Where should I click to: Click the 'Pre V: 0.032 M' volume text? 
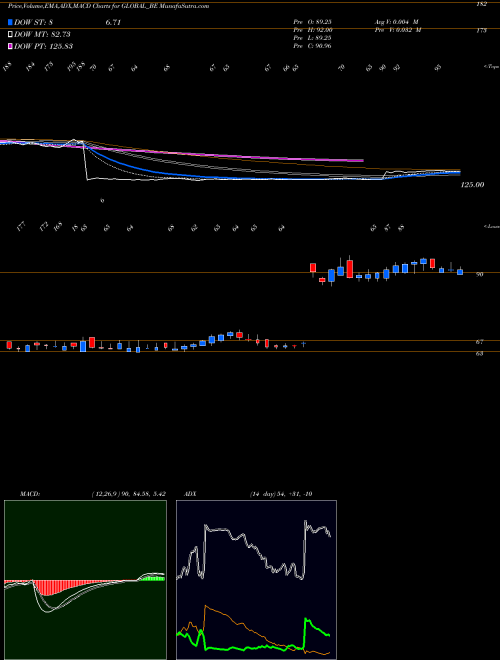pyautogui.click(x=397, y=30)
